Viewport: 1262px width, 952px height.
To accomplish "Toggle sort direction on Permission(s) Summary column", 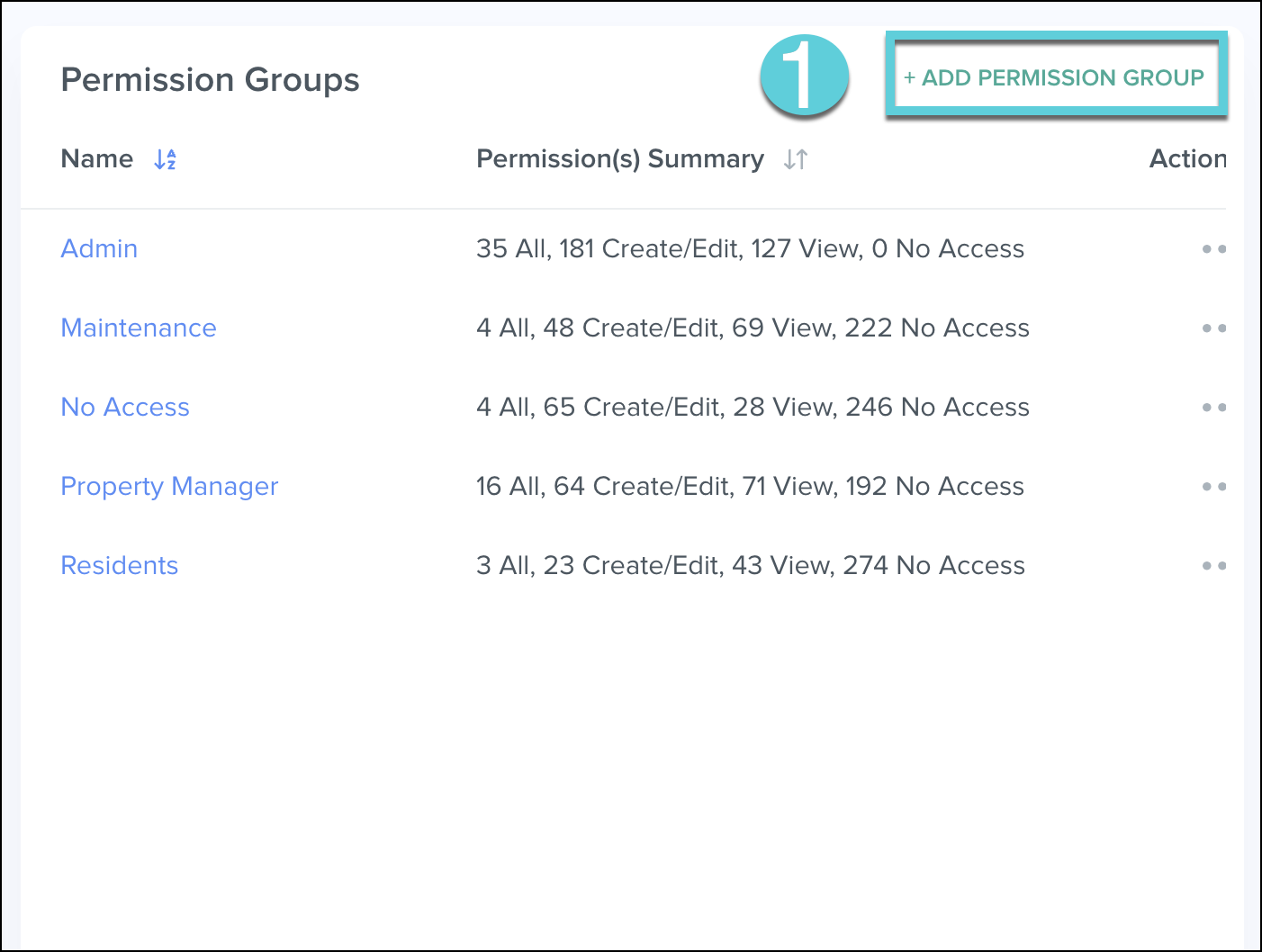I will (x=795, y=159).
